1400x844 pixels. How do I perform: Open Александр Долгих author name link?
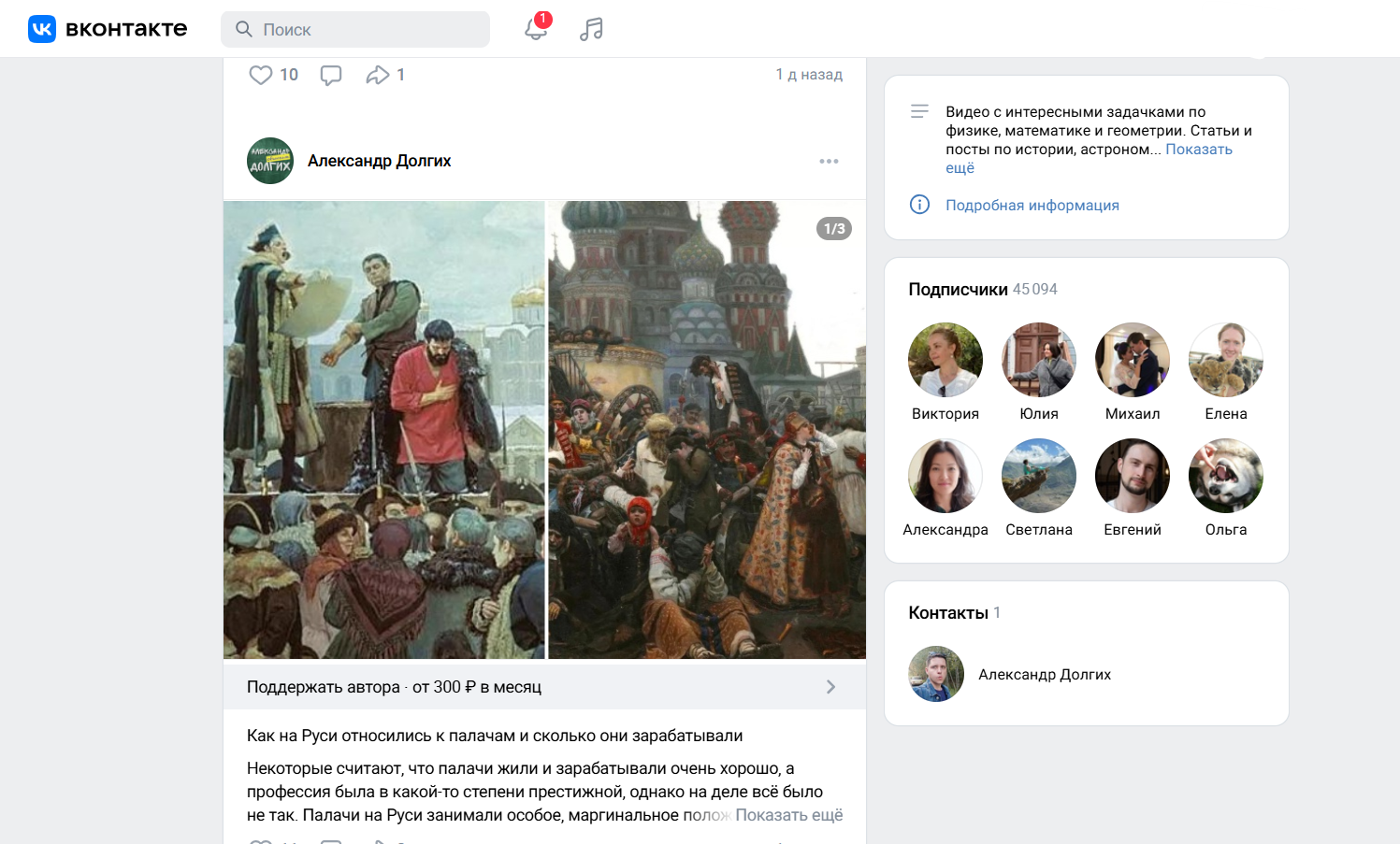tap(379, 161)
